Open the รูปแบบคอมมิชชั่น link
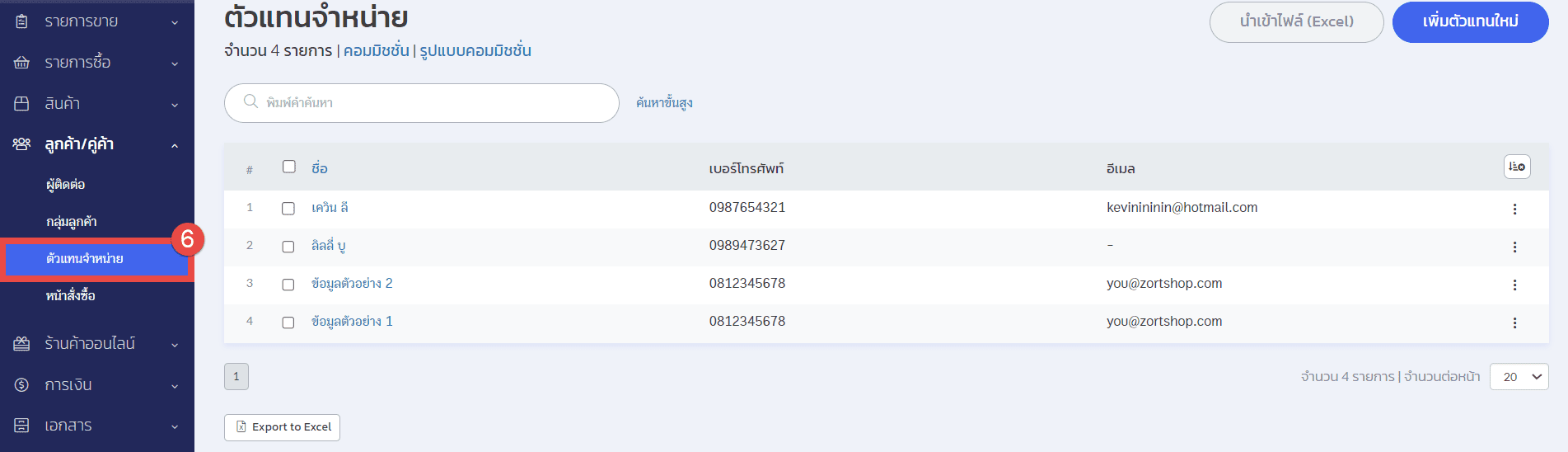The width and height of the screenshot is (1568, 452). point(475,51)
